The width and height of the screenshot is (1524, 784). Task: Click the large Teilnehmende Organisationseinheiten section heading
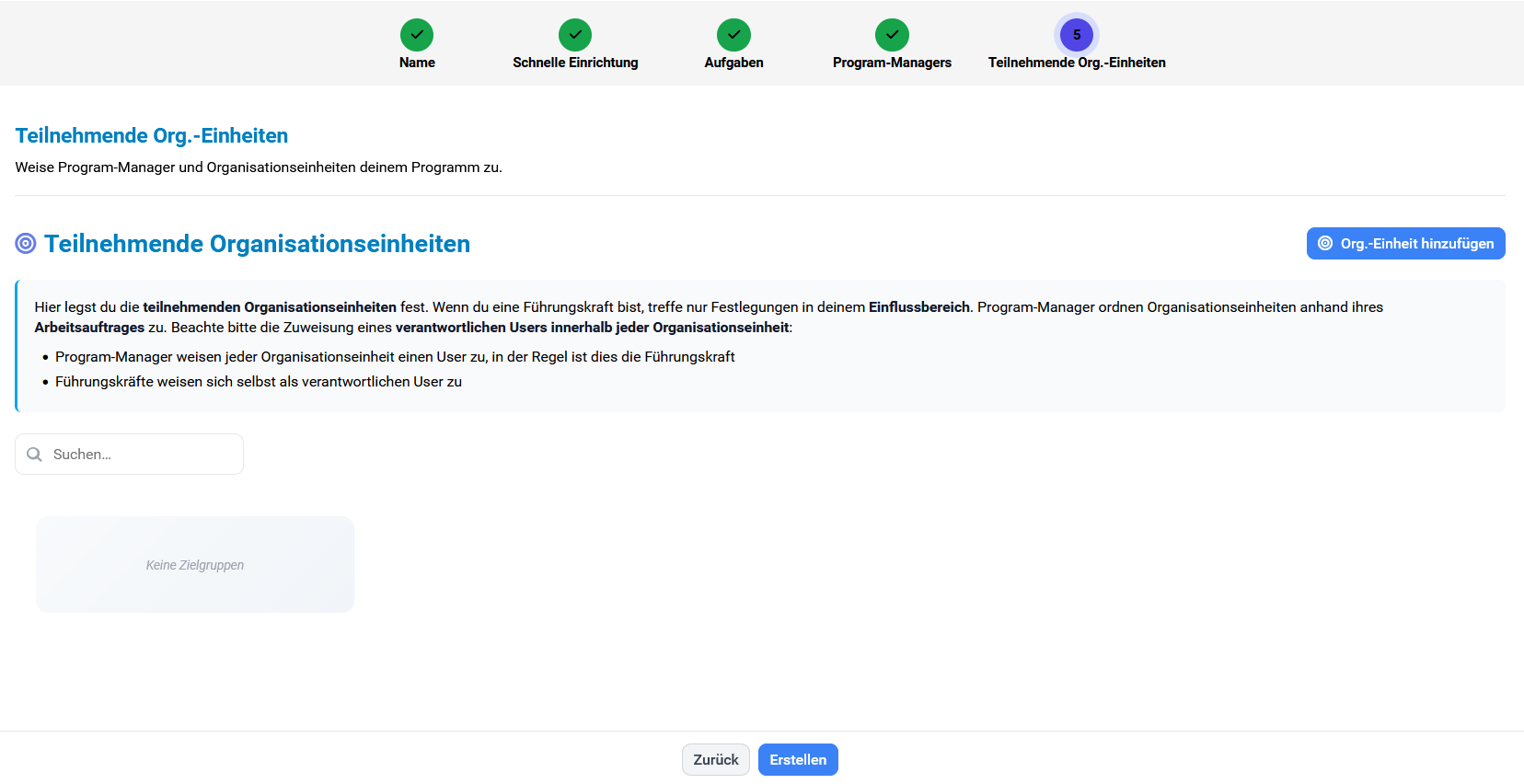pyautogui.click(x=257, y=244)
